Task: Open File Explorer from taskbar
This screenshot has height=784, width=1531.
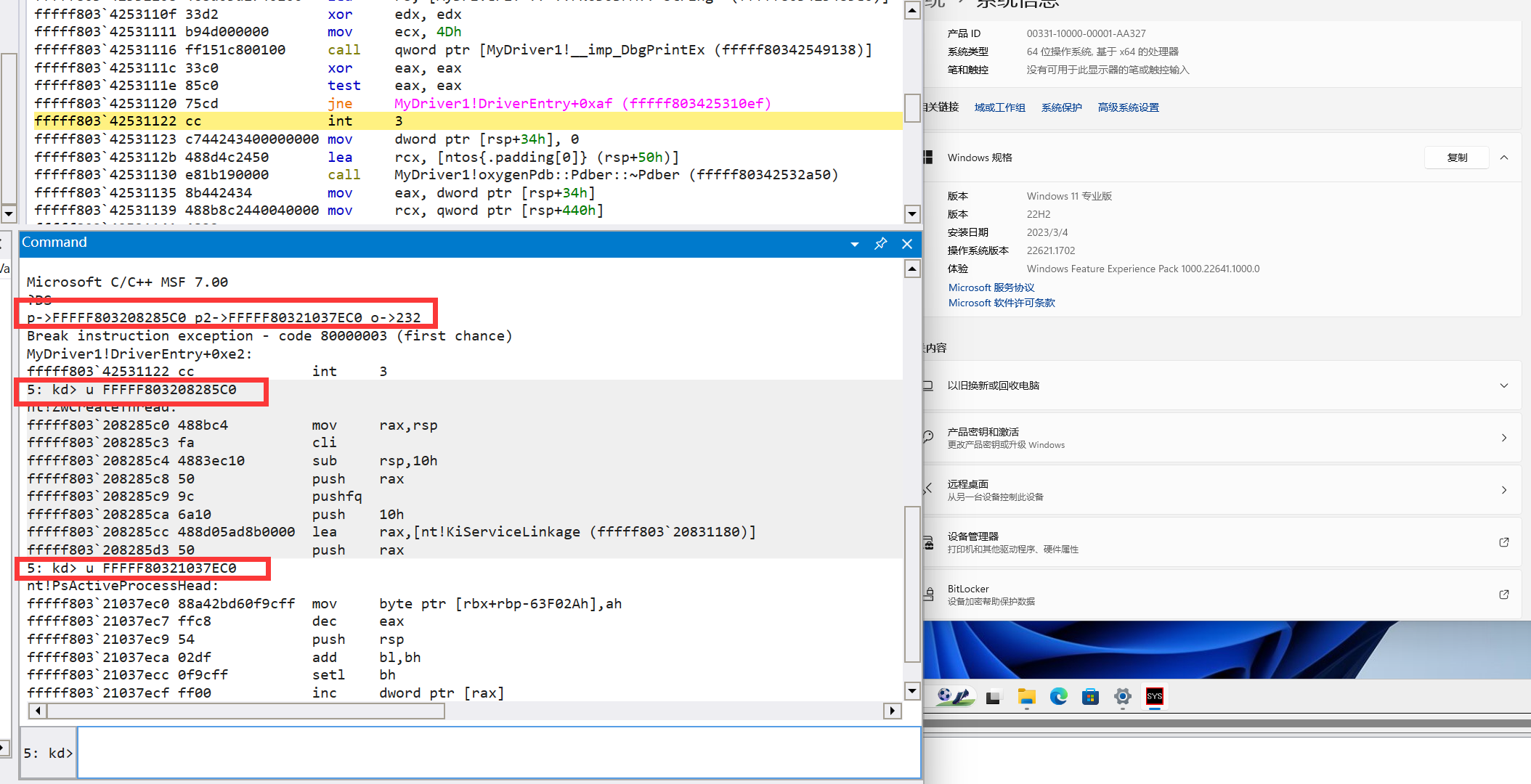Action: (1026, 697)
